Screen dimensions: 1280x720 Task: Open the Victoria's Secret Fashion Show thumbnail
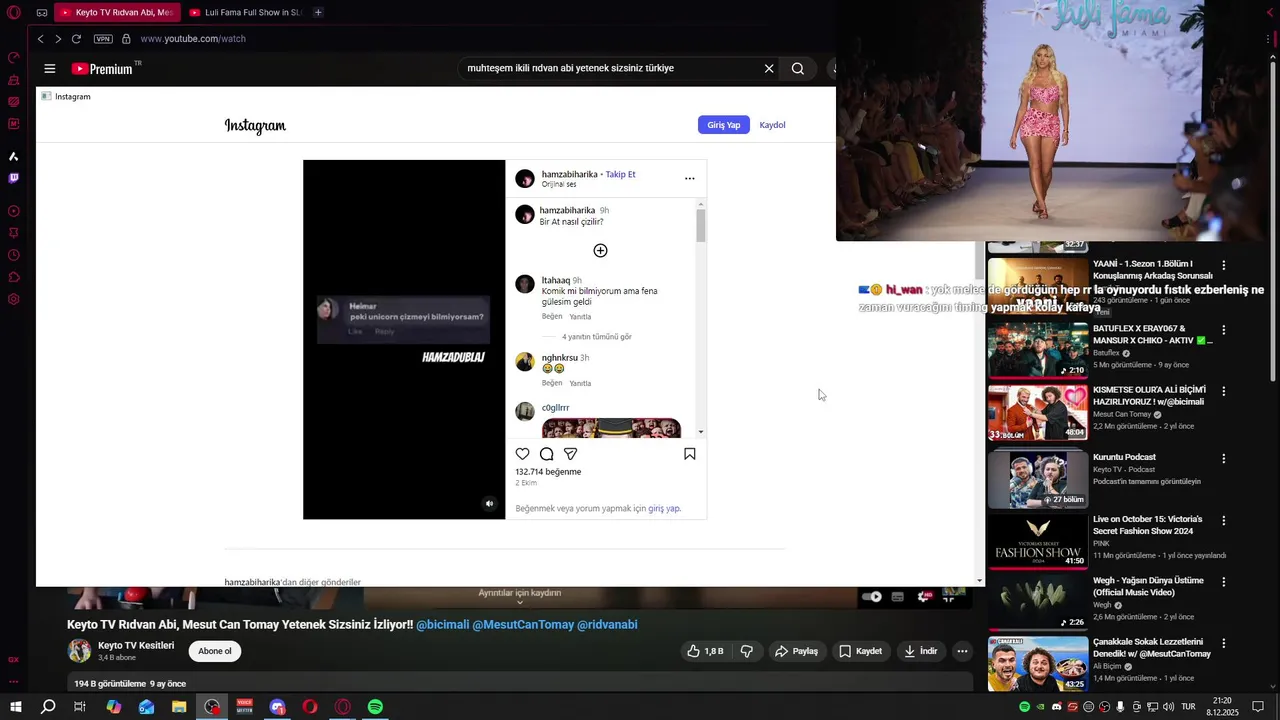(1038, 541)
